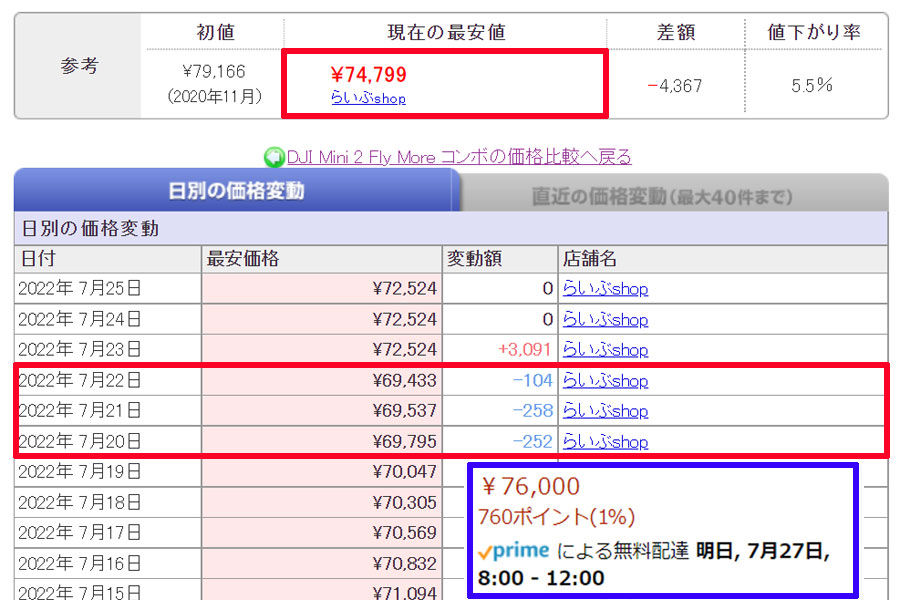The image size is (900, 600).
Task: Return to DJI Mini 2 Fly More price comparison
Action: click(459, 157)
